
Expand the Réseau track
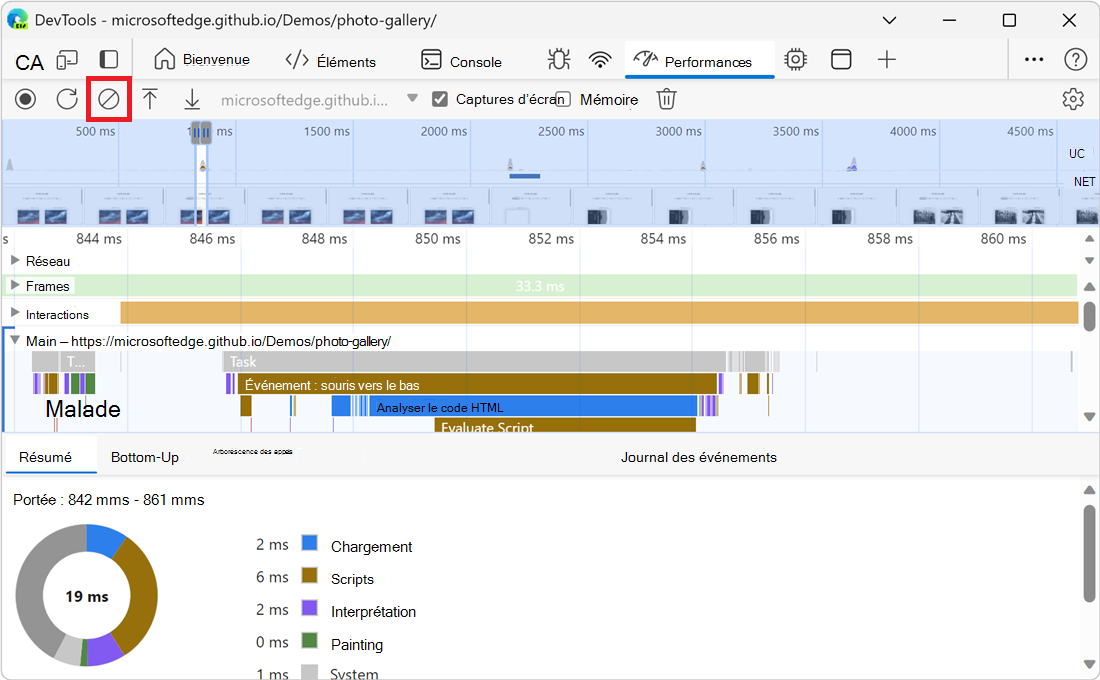pyautogui.click(x=15, y=260)
